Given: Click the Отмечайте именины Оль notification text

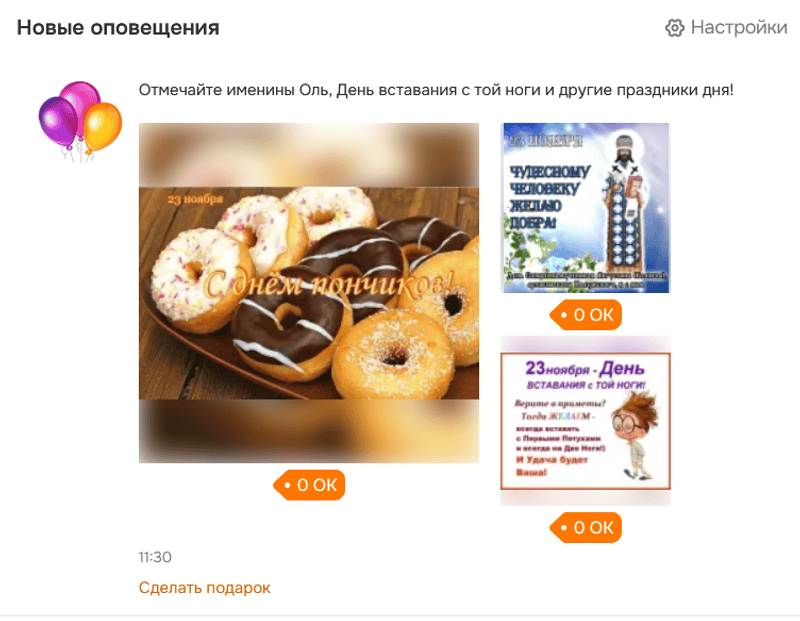Looking at the screenshot, I should coord(436,90).
